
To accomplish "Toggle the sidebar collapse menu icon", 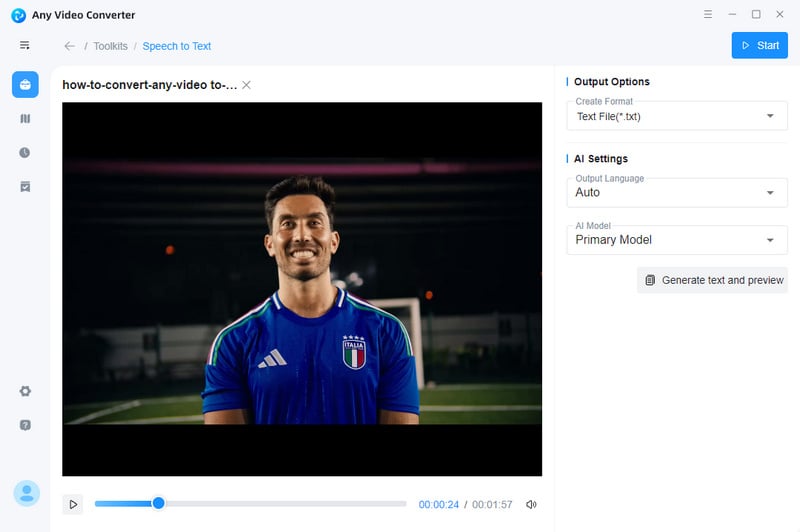I will [x=24, y=45].
